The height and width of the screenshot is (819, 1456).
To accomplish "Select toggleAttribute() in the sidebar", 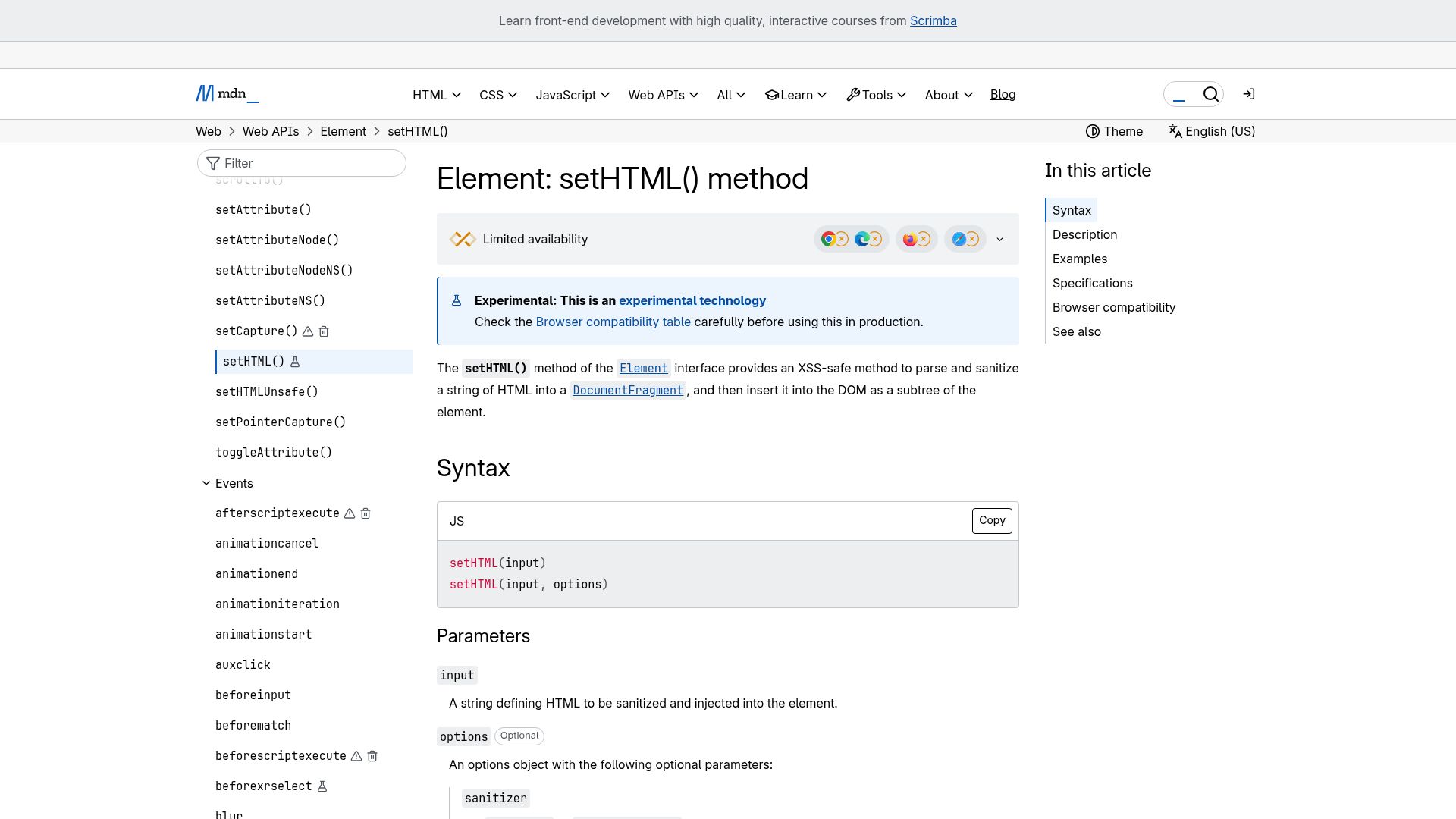I will 274,453.
